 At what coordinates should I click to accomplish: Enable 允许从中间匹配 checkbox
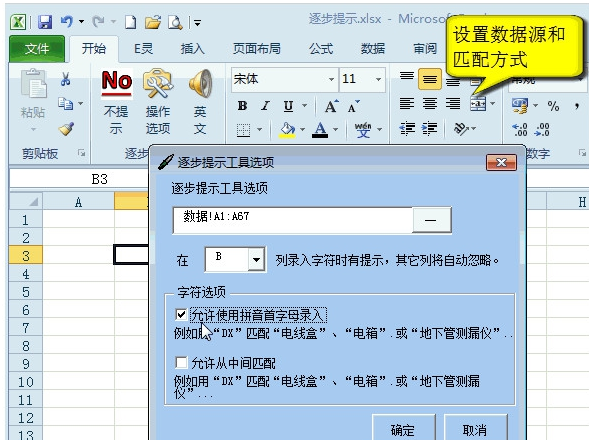click(x=181, y=363)
